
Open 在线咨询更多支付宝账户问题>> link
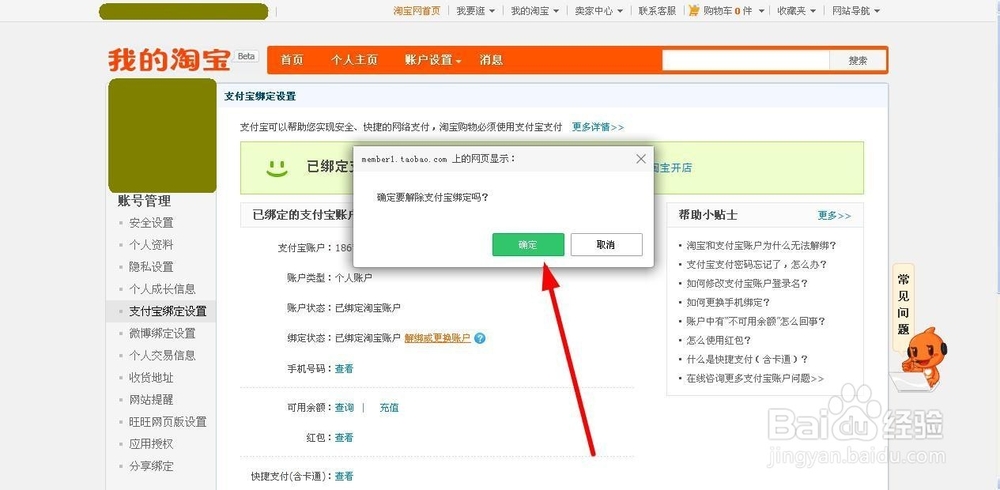(x=755, y=378)
